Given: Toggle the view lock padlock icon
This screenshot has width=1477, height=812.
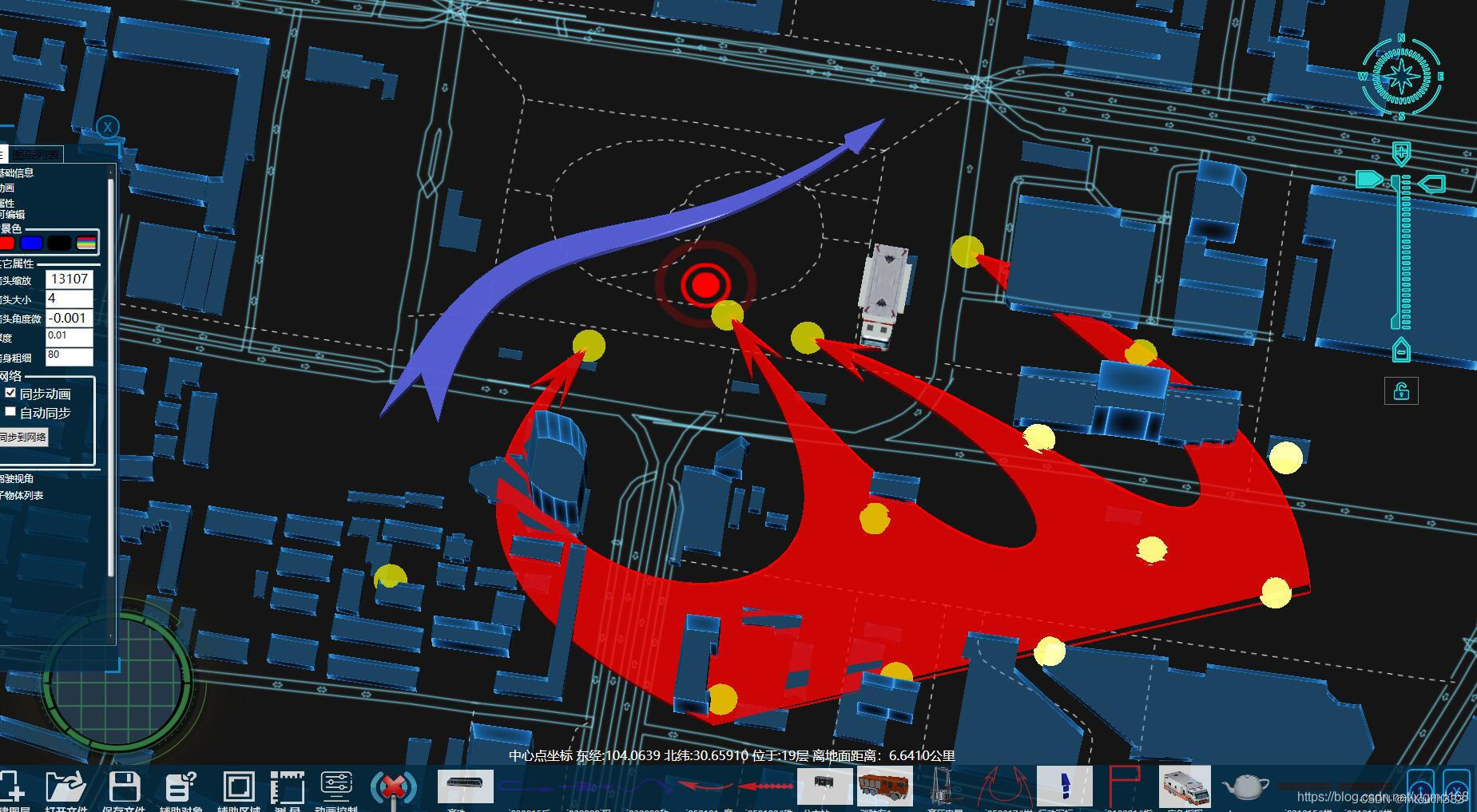Looking at the screenshot, I should tap(1401, 391).
